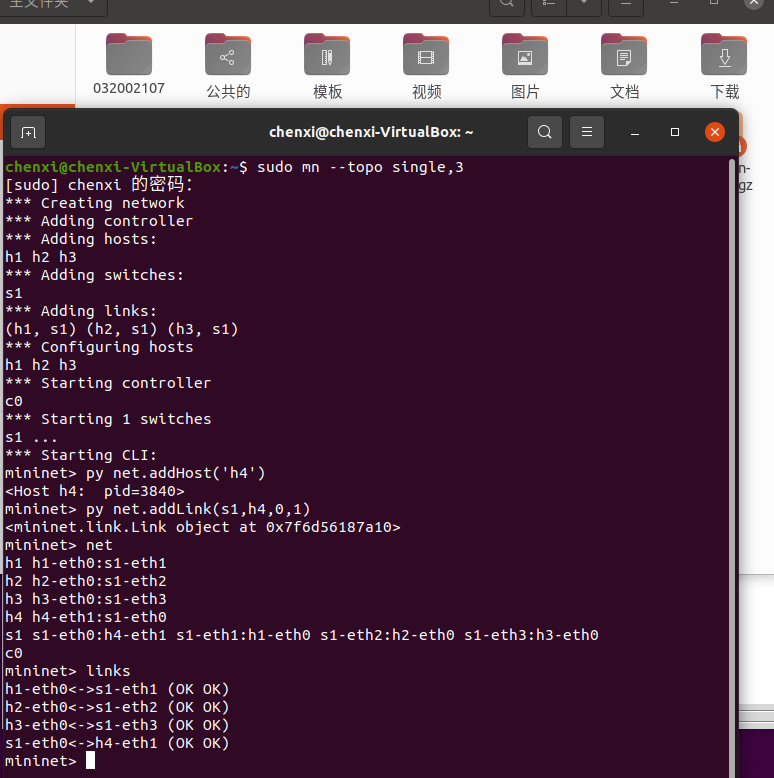The image size is (774, 778).
Task: Click the mininet prompt cursor line
Action: pos(50,761)
